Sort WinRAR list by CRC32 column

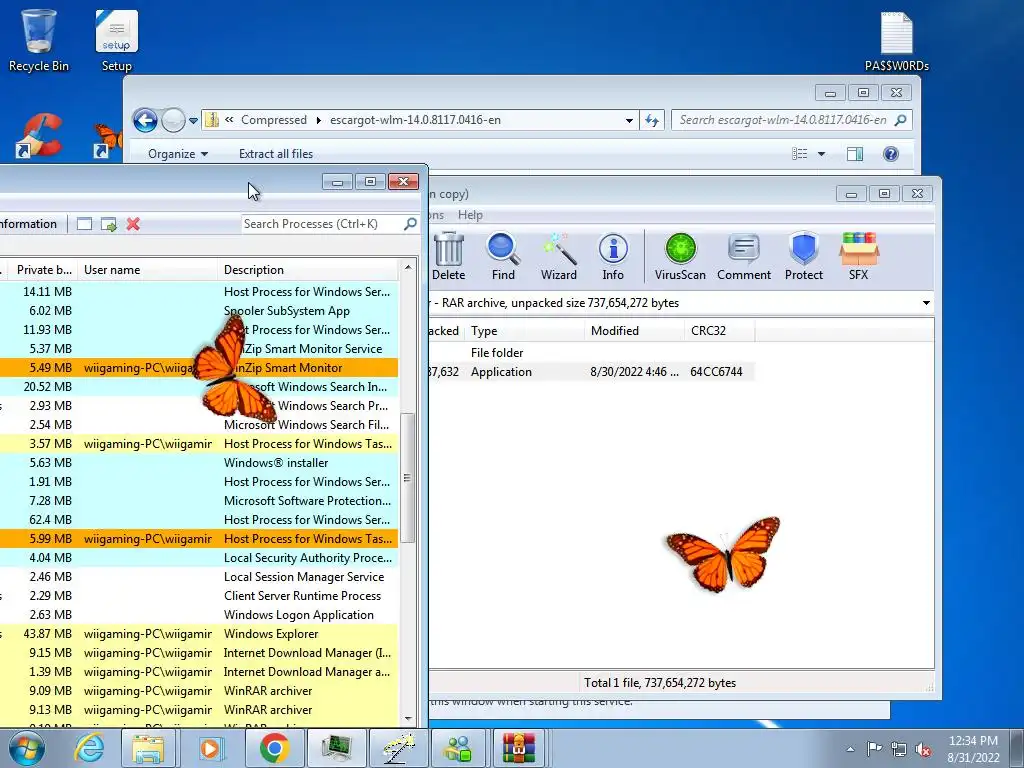pos(719,330)
